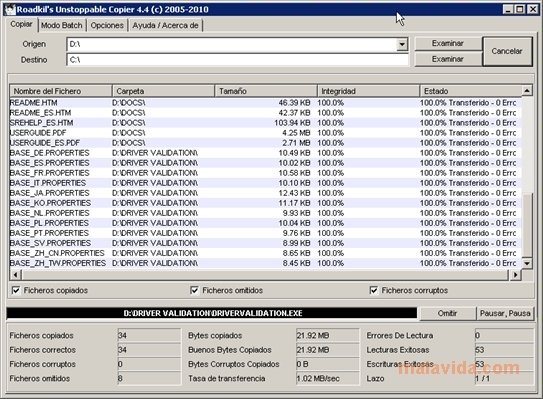The image size is (543, 399).
Task: Sort by Tamaño column header
Action: point(266,91)
